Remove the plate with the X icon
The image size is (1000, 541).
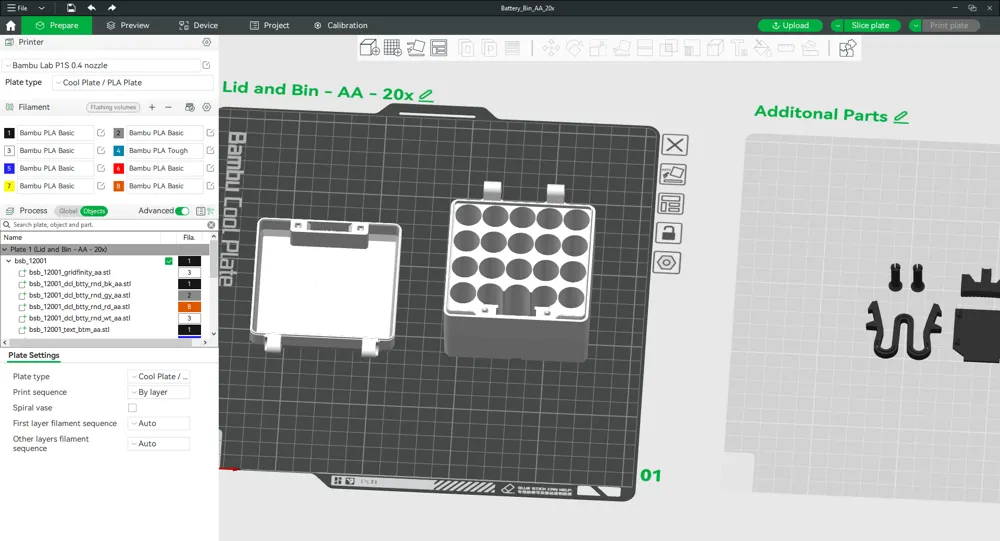pos(675,145)
